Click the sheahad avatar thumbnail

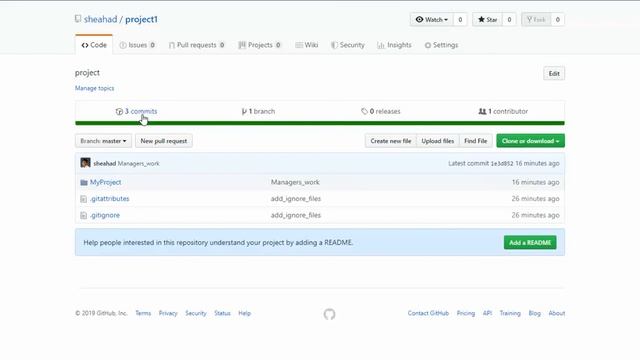click(x=85, y=163)
